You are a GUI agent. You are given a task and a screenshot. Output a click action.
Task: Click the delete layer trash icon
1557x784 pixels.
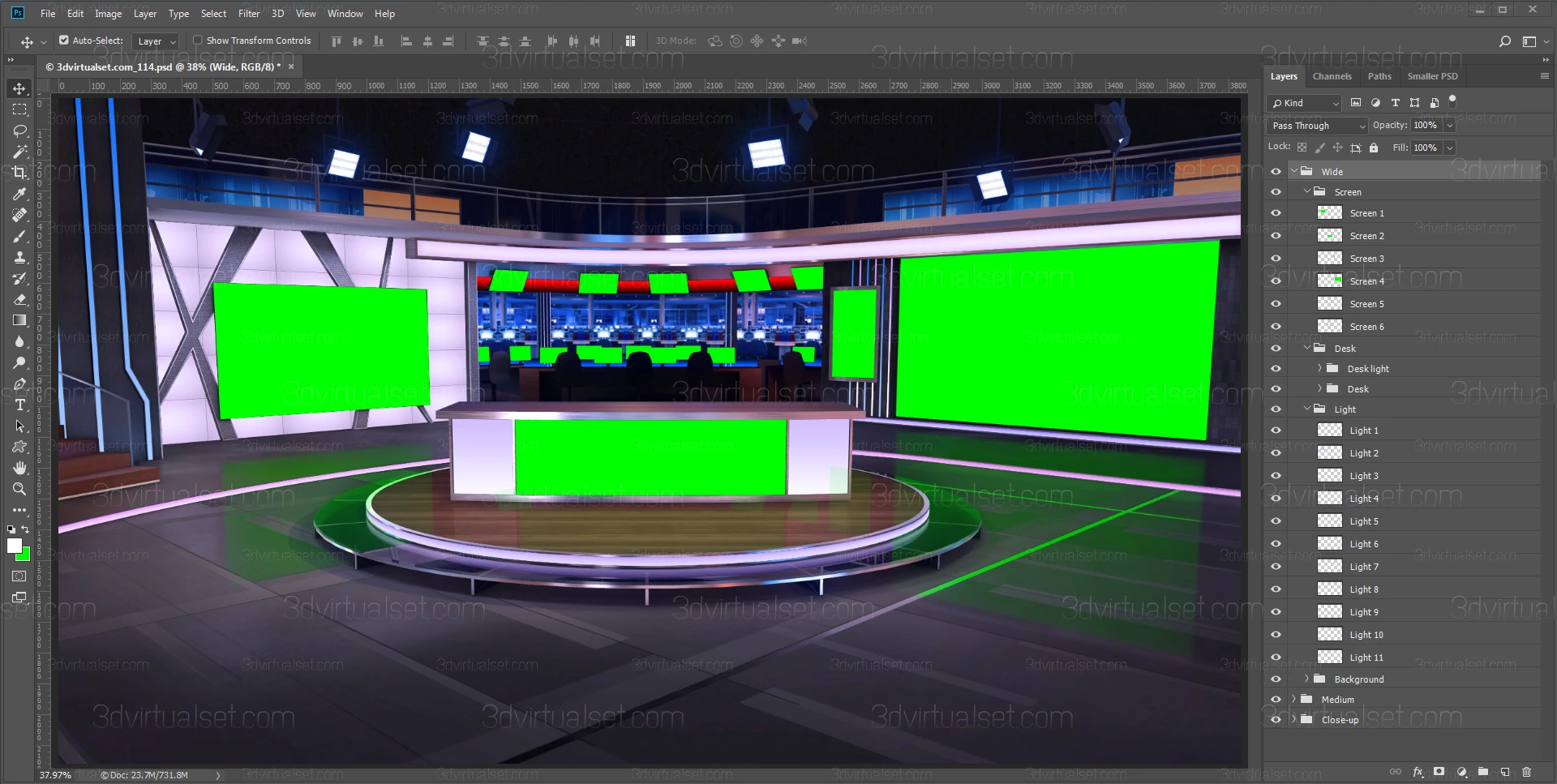[1527, 772]
